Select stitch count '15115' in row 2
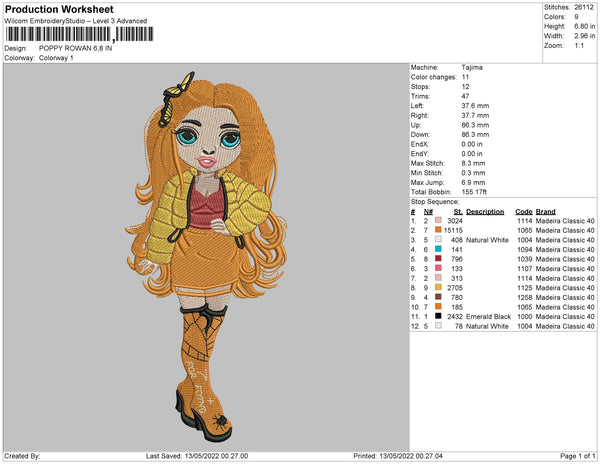Screen dimensions: 600x464 453,230
